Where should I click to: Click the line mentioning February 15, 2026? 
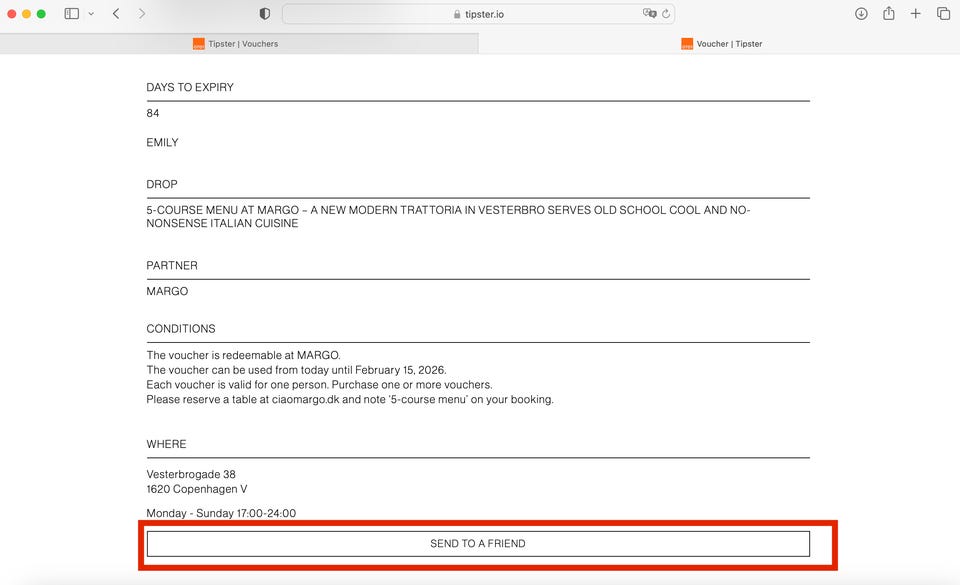point(296,370)
